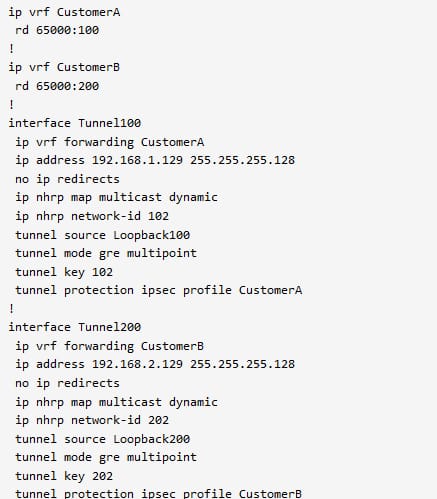Click 'tunnel source Loopback100' line
437x499 pixels.
pos(103,235)
